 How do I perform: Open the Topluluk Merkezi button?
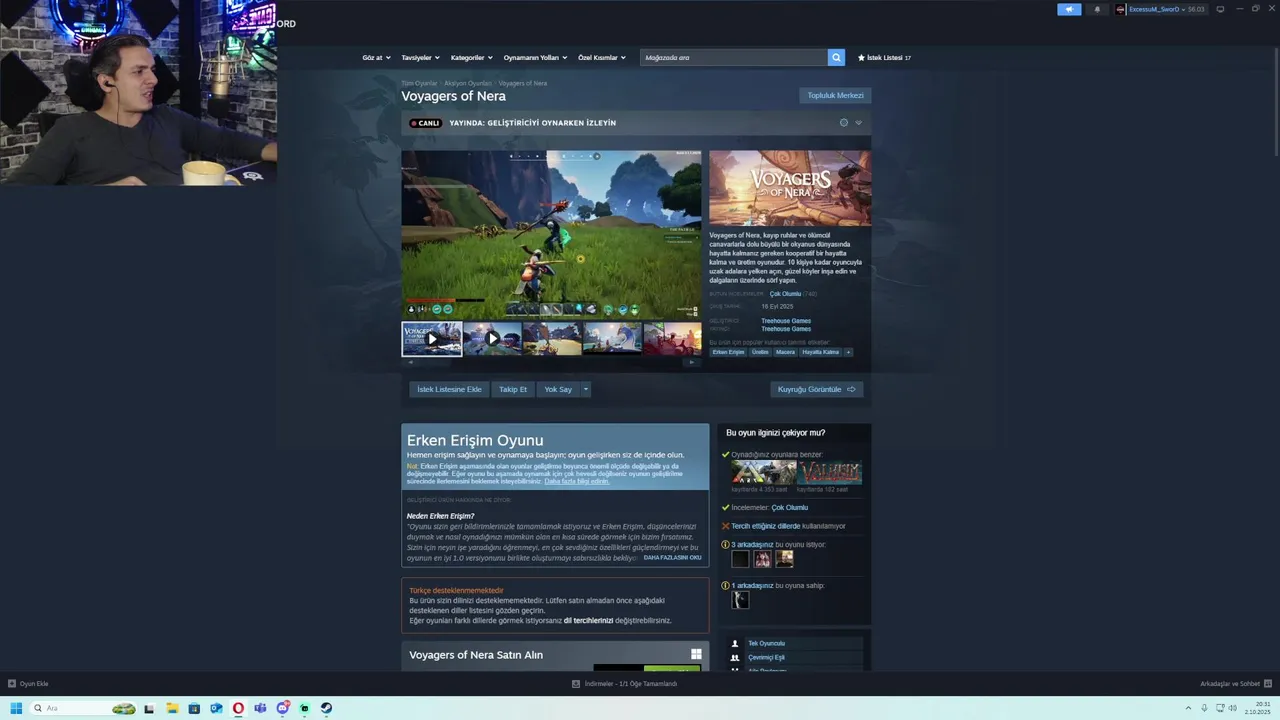tap(835, 95)
